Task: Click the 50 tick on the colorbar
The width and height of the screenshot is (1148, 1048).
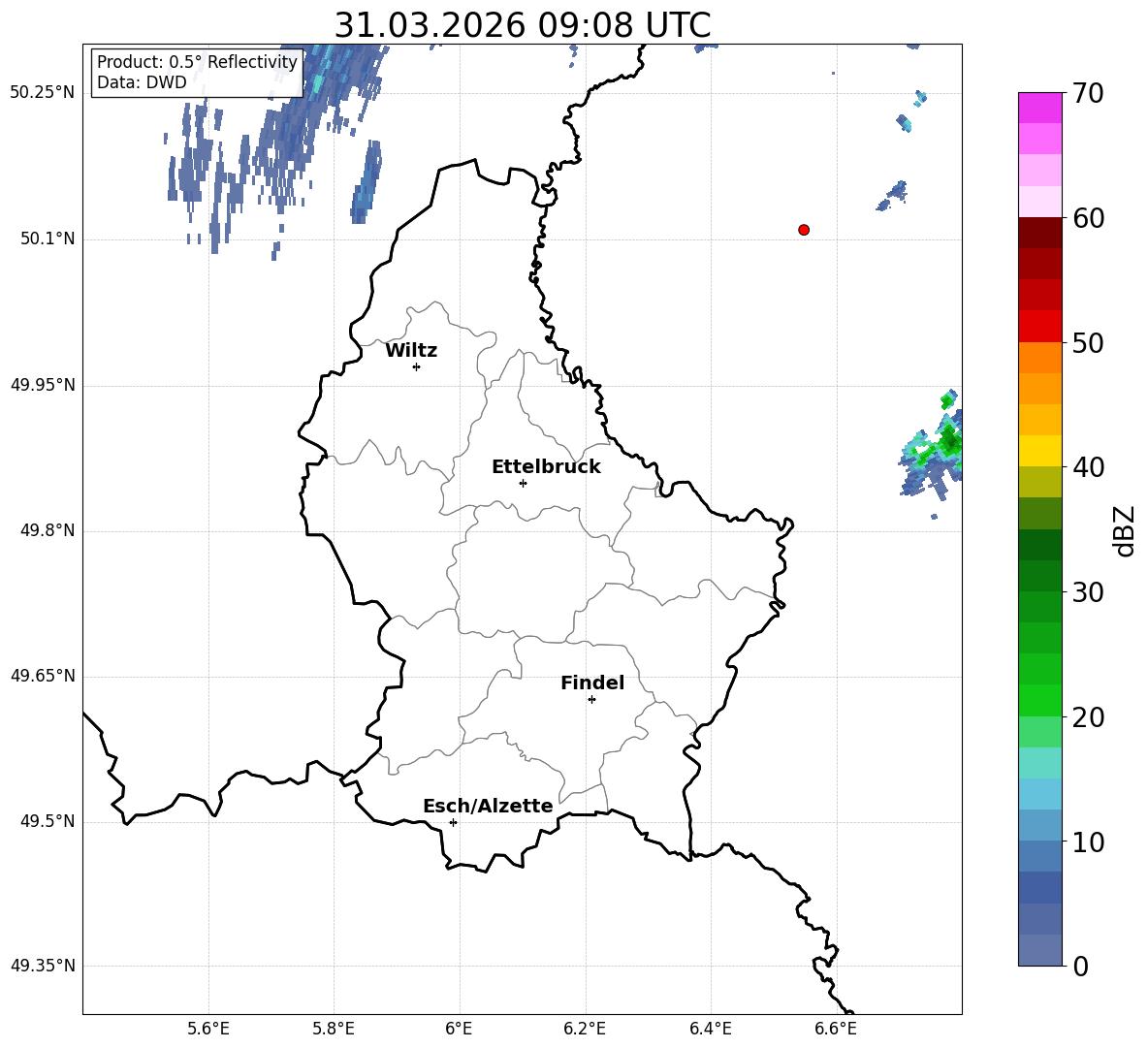Action: (1088, 342)
